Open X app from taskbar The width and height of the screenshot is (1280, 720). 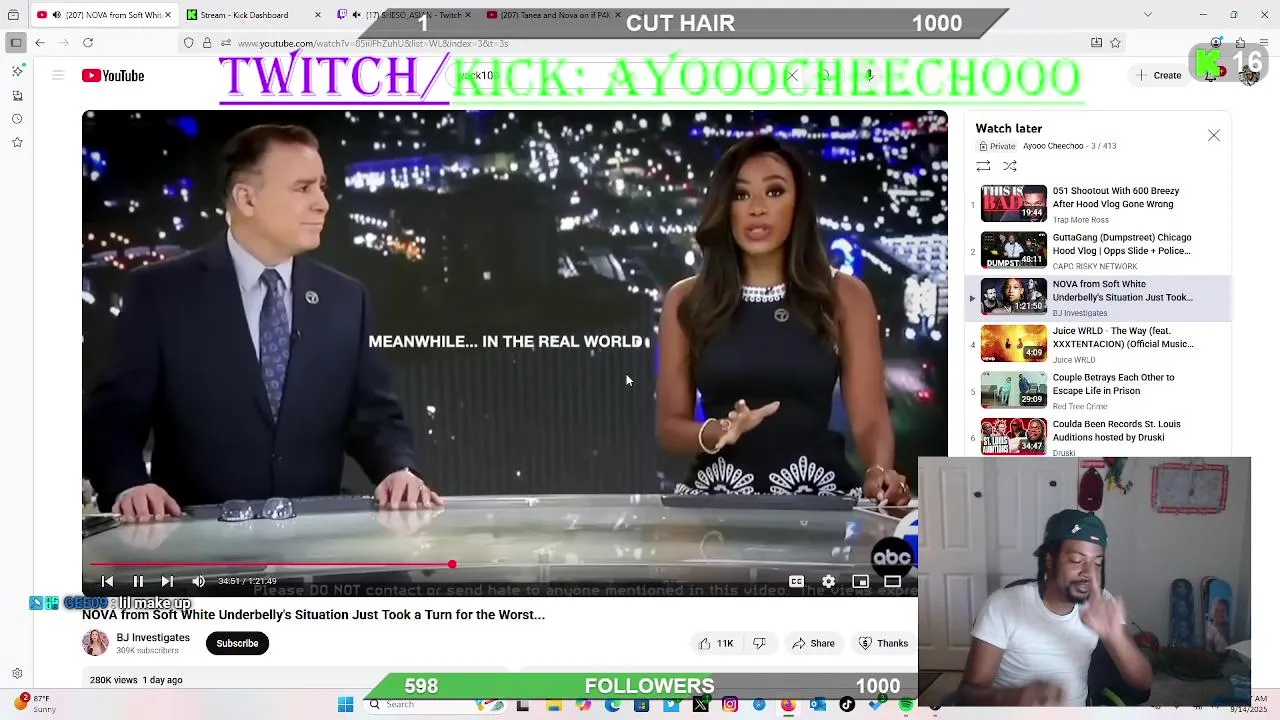tap(700, 705)
